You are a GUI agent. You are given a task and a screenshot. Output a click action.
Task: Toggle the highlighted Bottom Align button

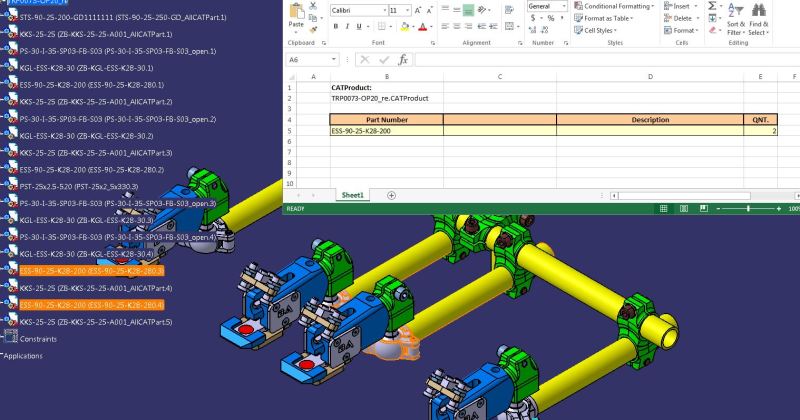pos(468,10)
